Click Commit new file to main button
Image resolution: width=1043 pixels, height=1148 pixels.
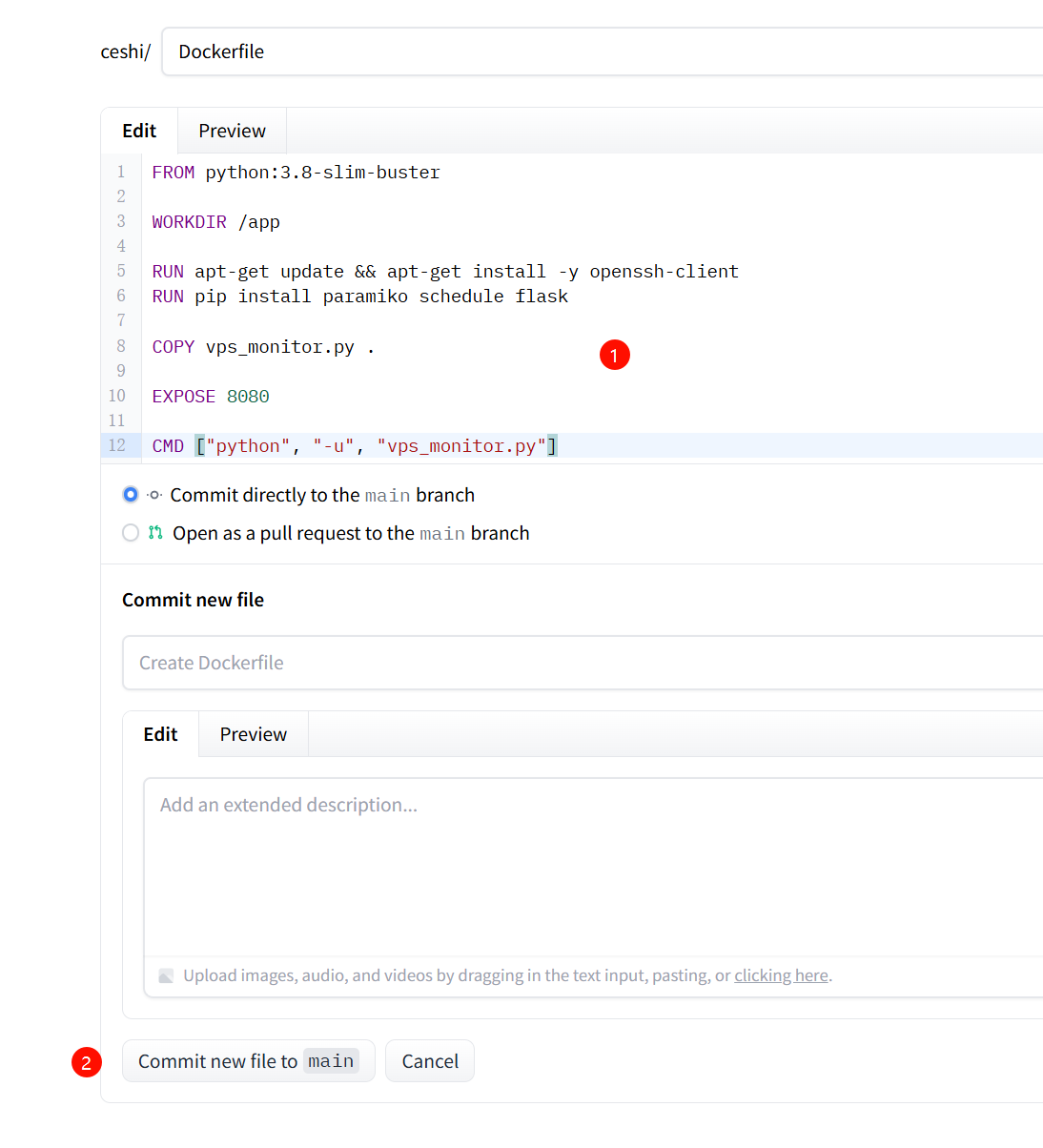pyautogui.click(x=248, y=1061)
